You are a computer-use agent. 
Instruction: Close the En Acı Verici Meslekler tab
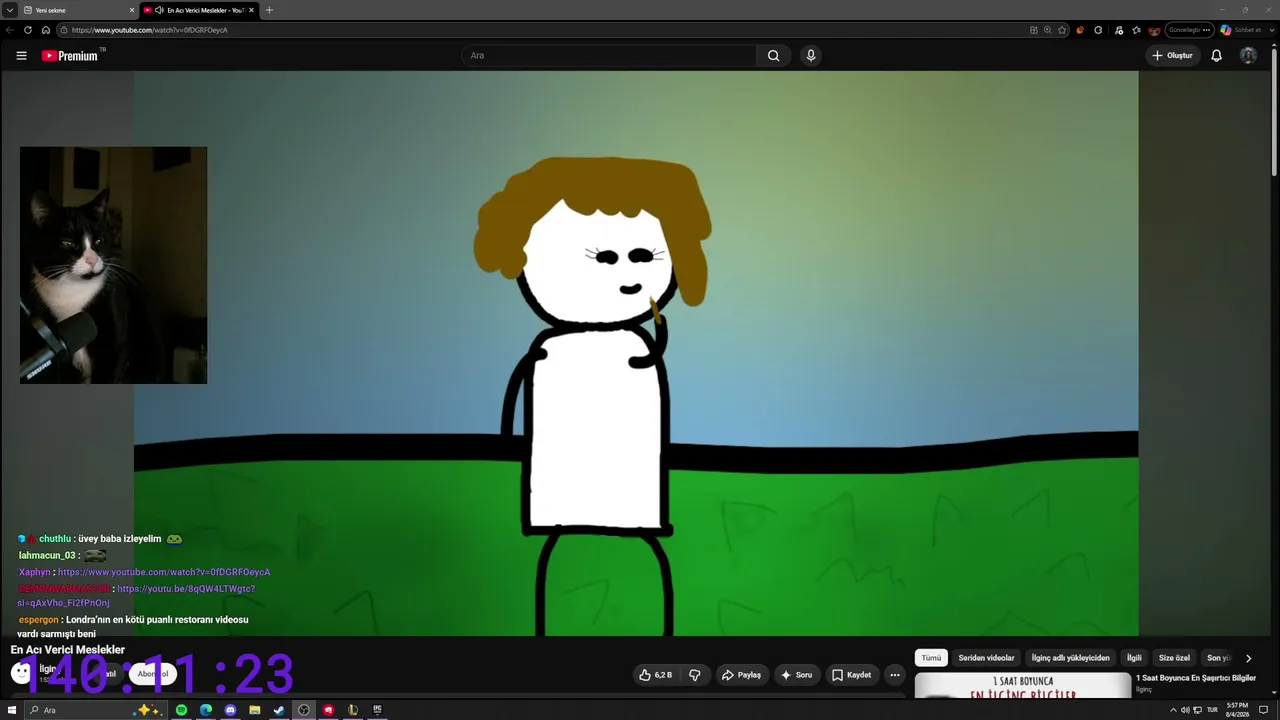coord(252,10)
